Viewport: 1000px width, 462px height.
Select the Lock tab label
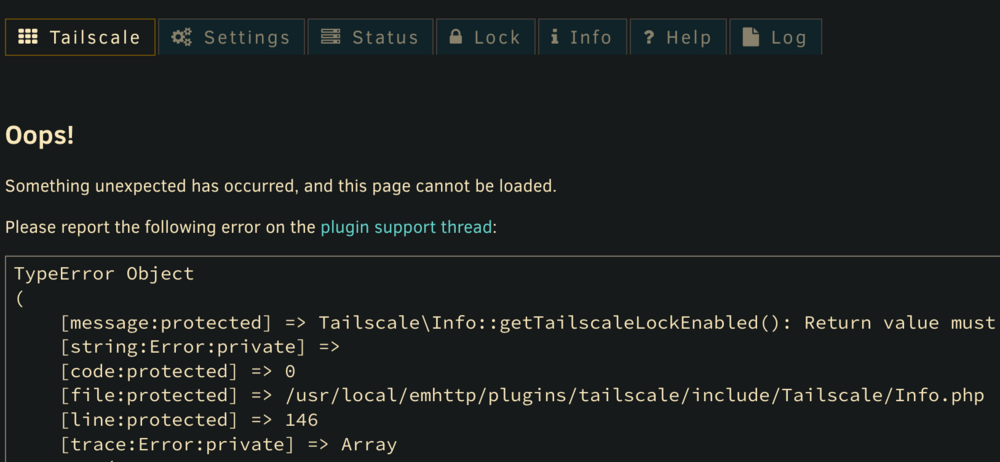(x=497, y=38)
